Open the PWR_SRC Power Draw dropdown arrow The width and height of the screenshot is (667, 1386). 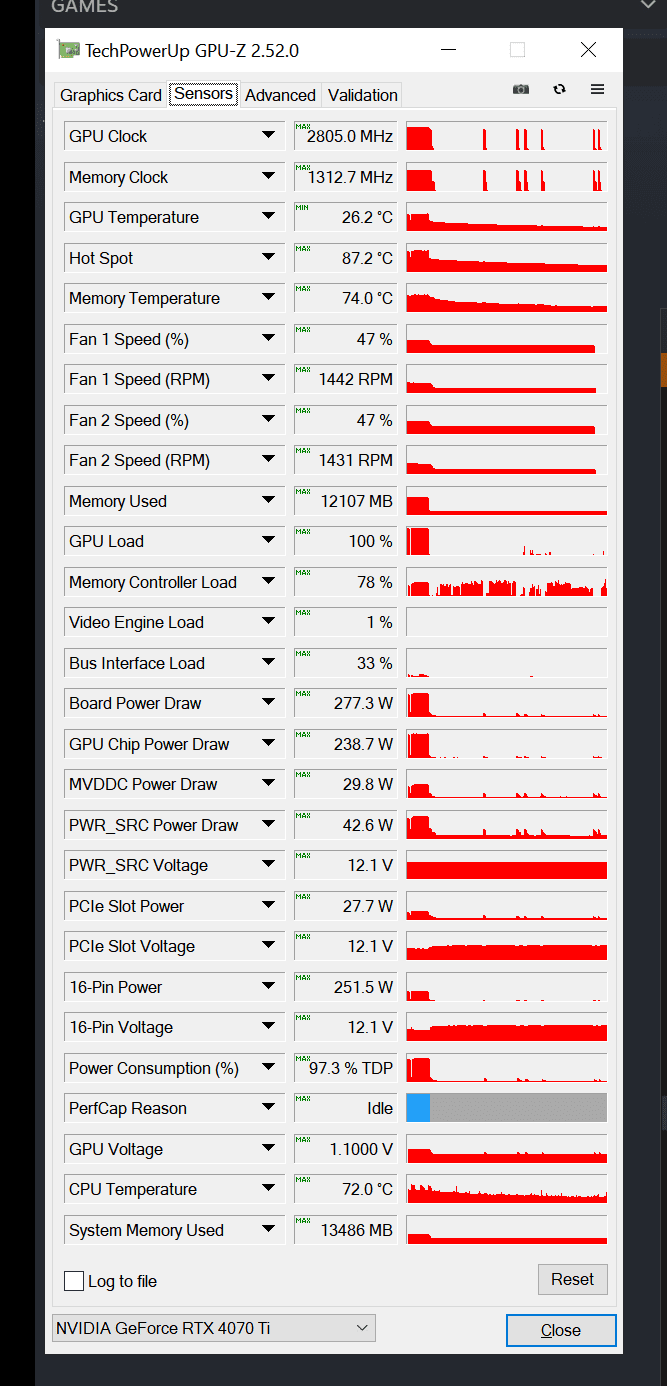(268, 825)
